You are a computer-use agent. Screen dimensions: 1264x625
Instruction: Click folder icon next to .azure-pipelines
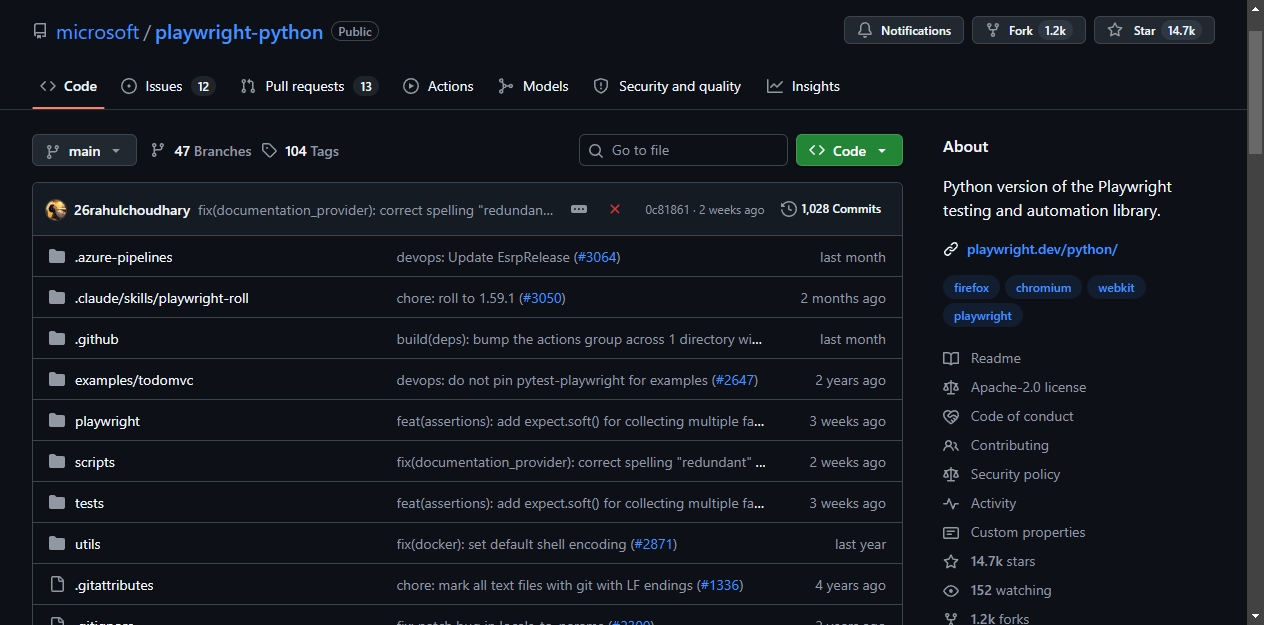57,257
